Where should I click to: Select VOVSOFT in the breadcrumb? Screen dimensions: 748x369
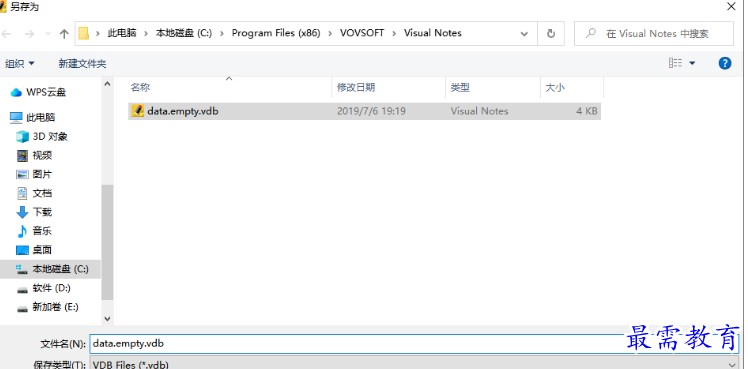pyautogui.click(x=362, y=33)
